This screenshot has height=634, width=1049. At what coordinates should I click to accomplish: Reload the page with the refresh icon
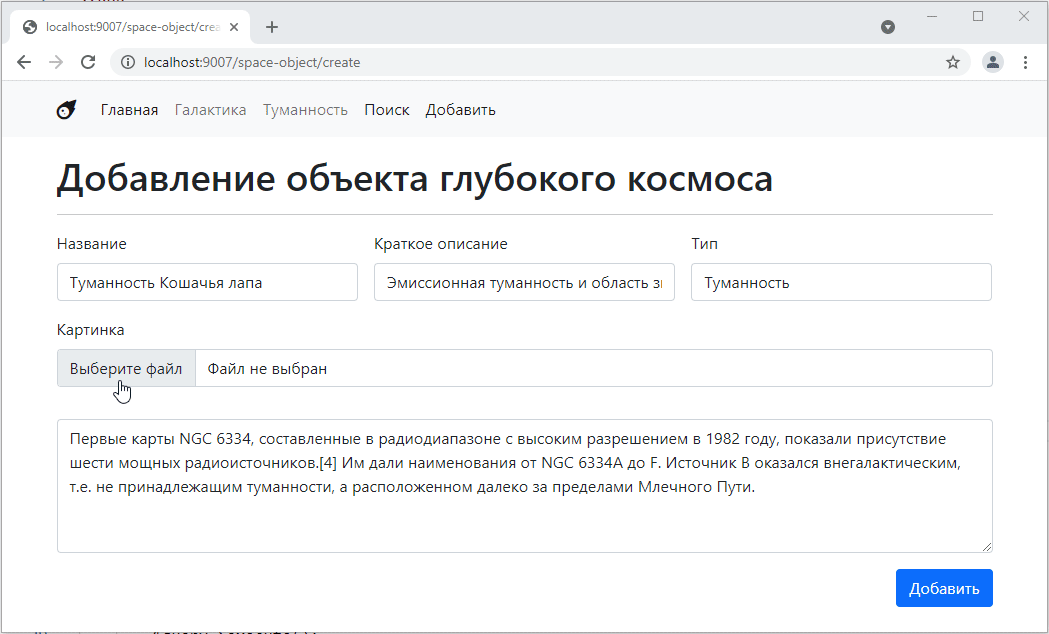88,62
